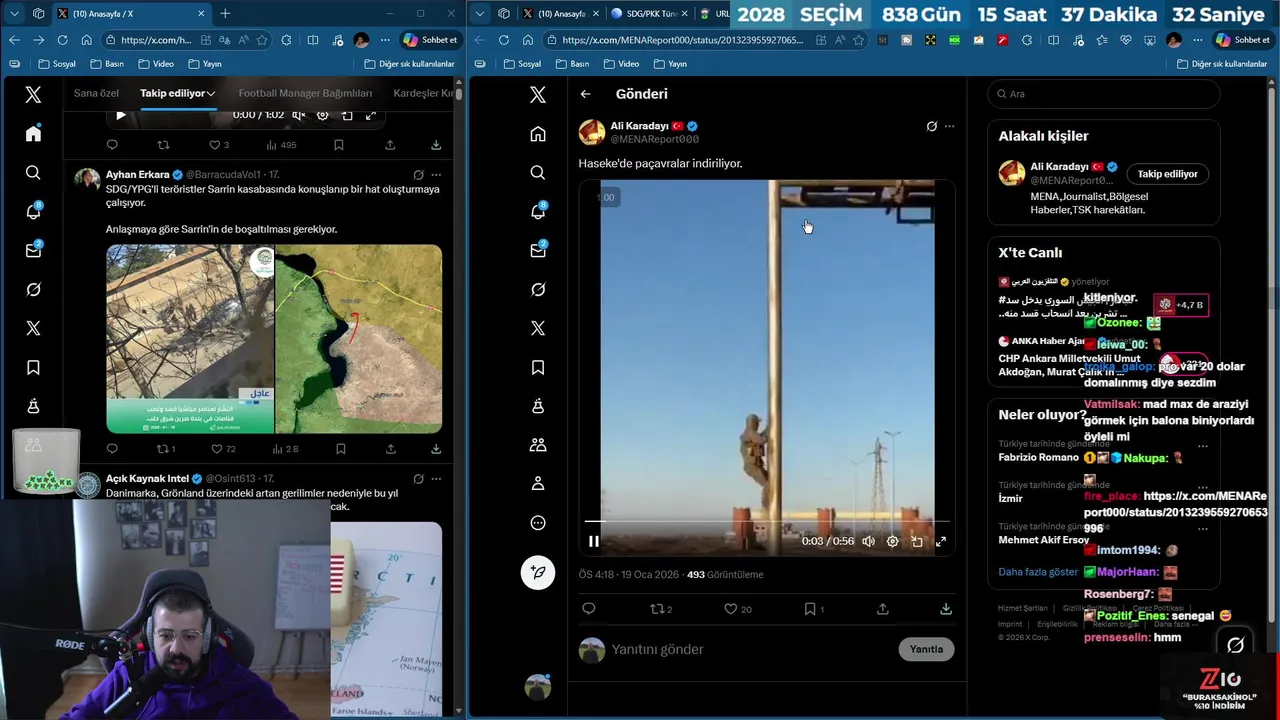The width and height of the screenshot is (1280, 720).
Task: Seek on the Haseke video progress bar
Action: [767, 521]
